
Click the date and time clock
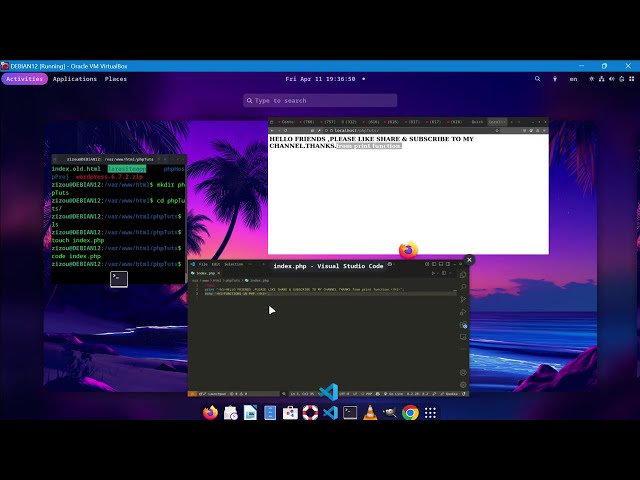click(x=320, y=79)
